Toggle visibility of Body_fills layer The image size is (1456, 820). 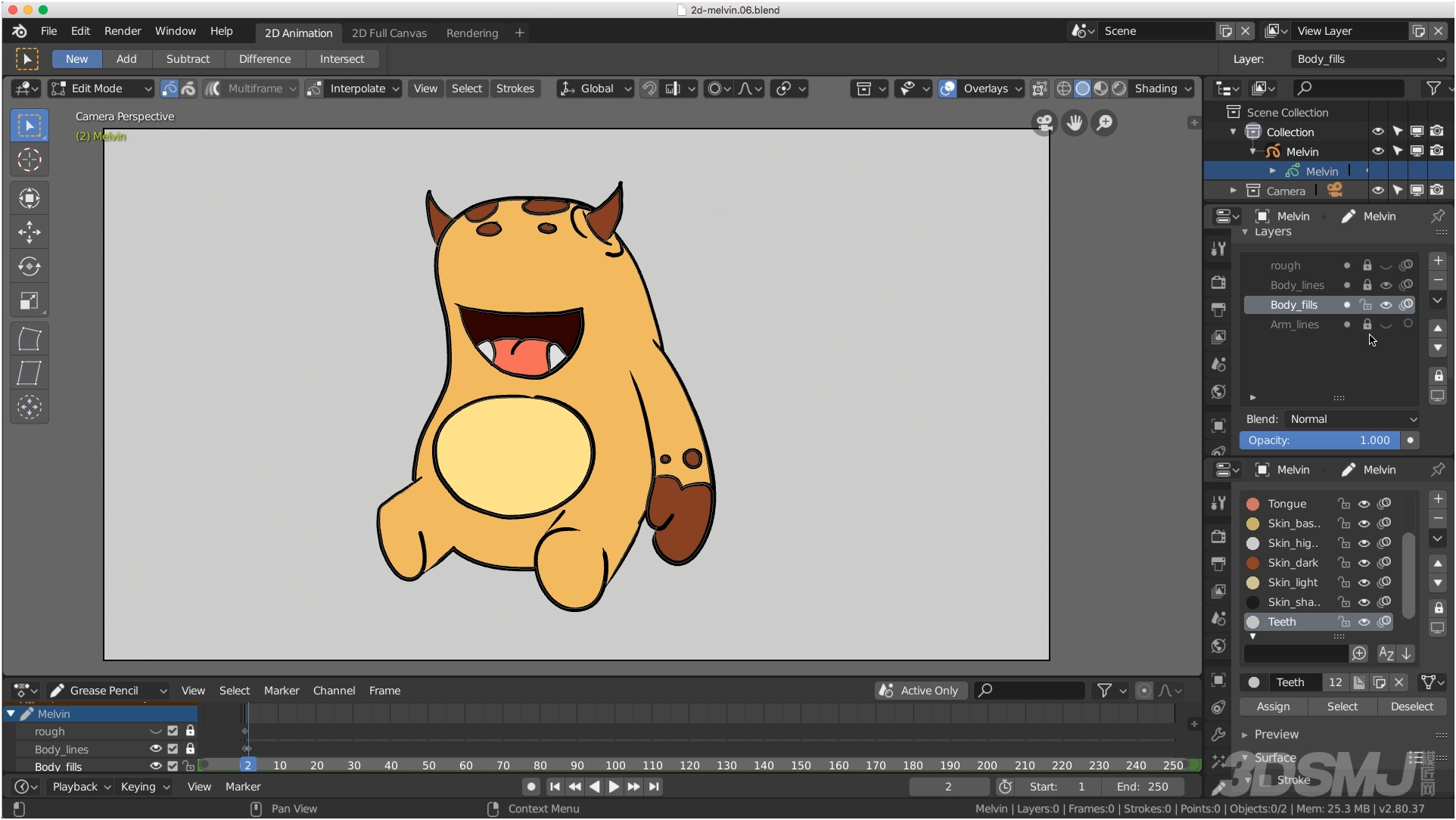[x=1386, y=305]
